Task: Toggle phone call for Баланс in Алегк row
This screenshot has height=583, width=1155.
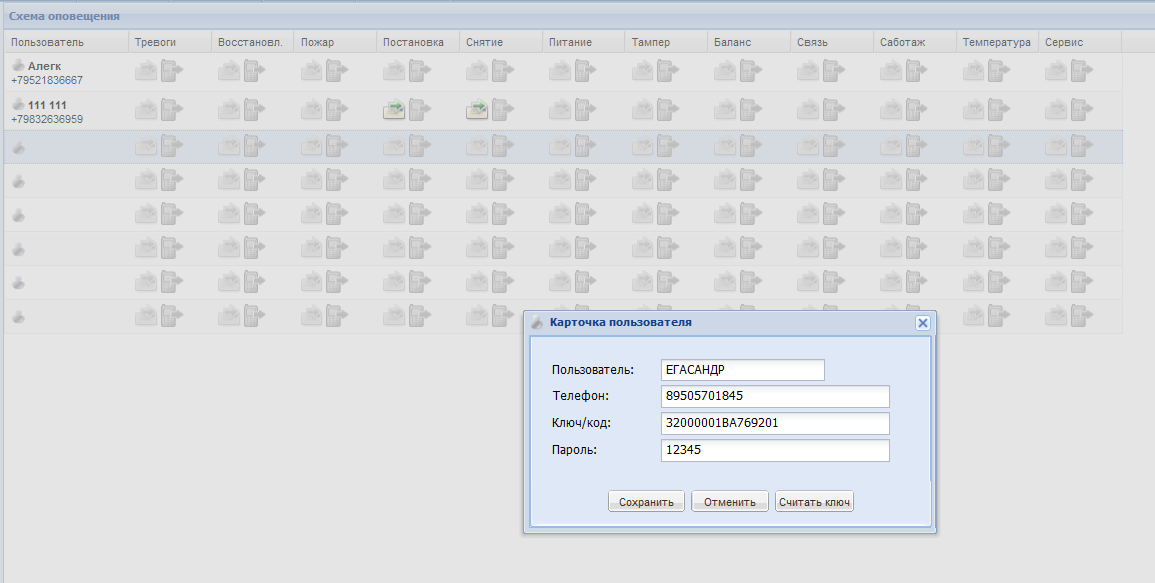Action: click(751, 71)
